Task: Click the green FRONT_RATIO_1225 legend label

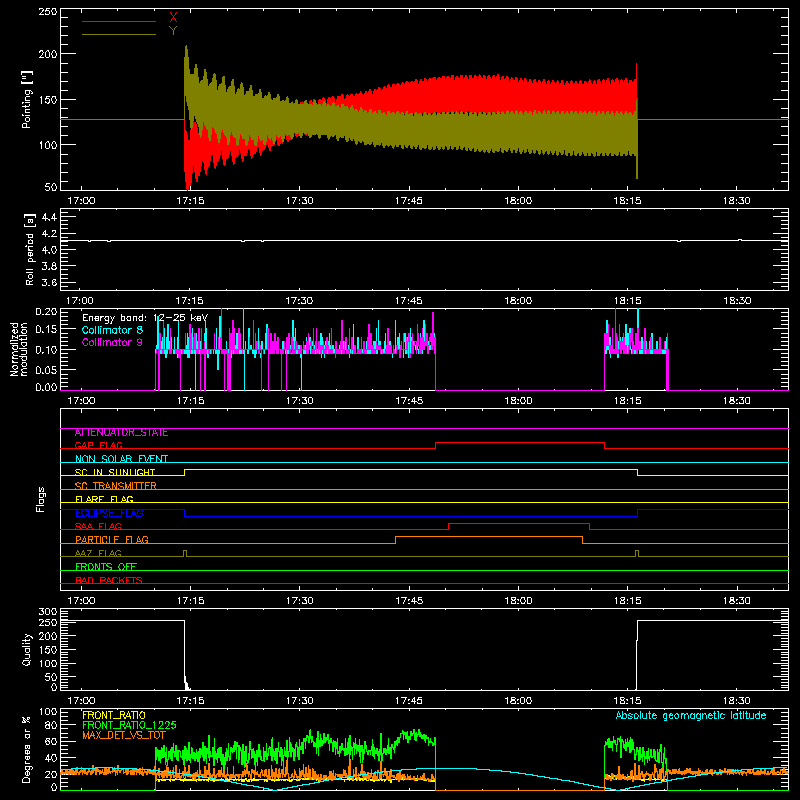Action: [x=129, y=725]
